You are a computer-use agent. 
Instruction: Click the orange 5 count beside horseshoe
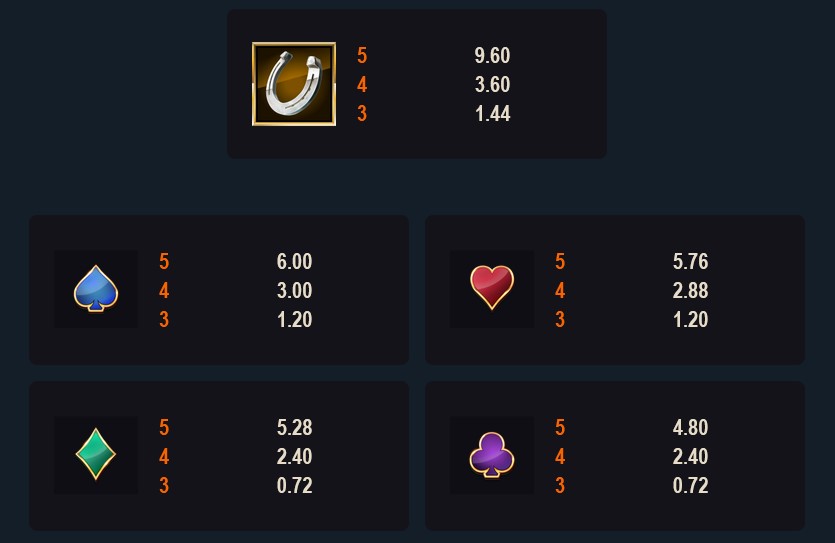[362, 55]
